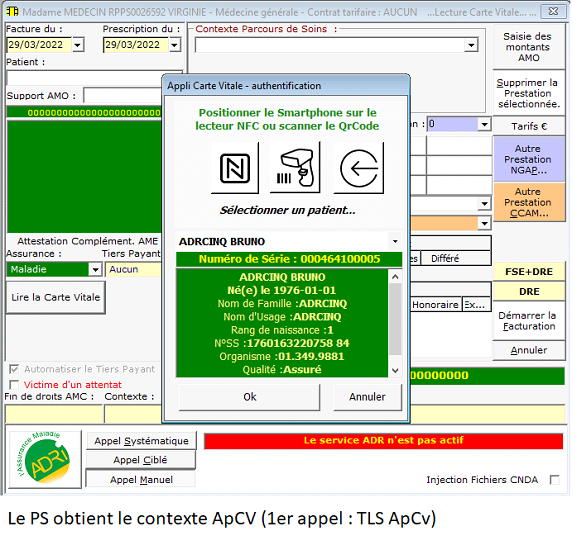Click scroll up arrow in patient info
The image size is (573, 547).
[395, 277]
